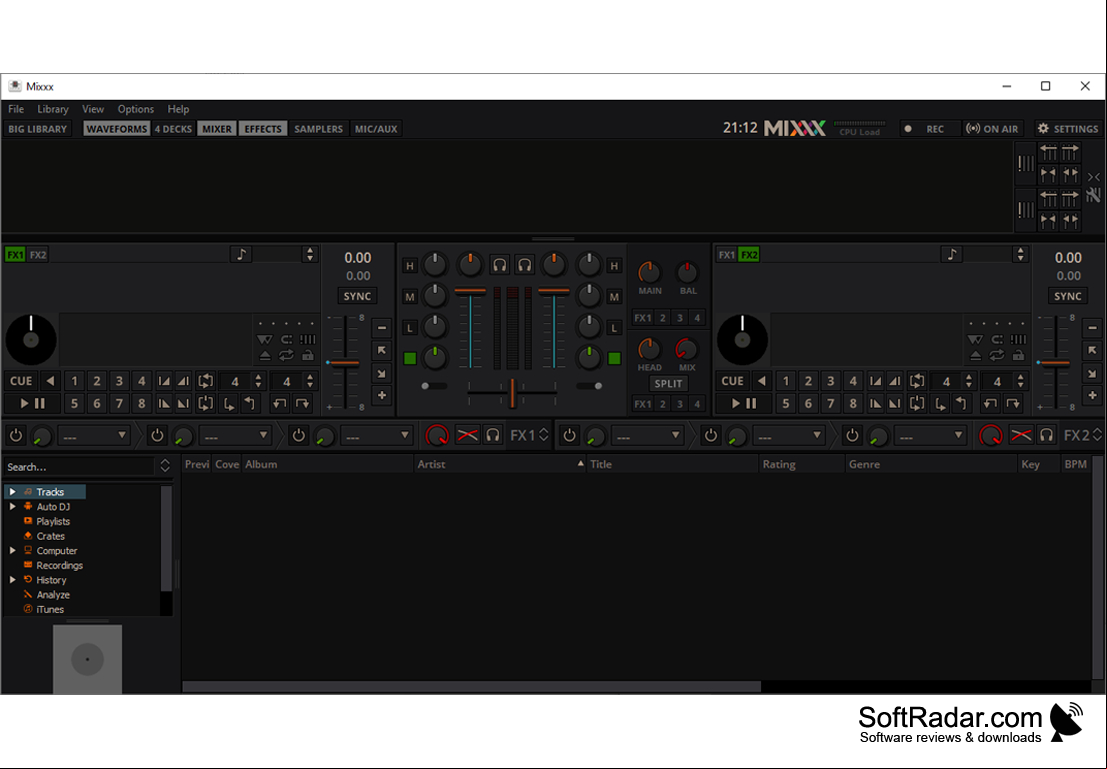Open first effect dropdown in FX2
Image resolution: width=1107 pixels, height=769 pixels.
tap(647, 436)
